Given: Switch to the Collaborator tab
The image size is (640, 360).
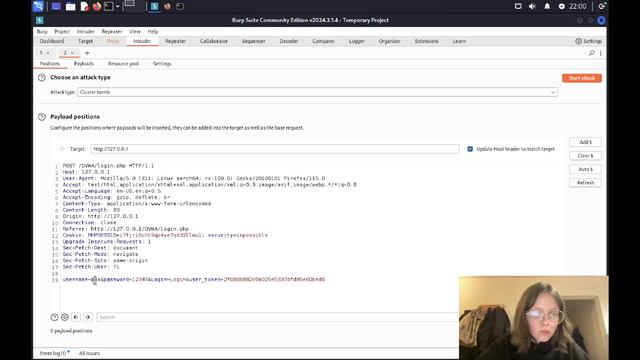Looking at the screenshot, I should [214, 41].
